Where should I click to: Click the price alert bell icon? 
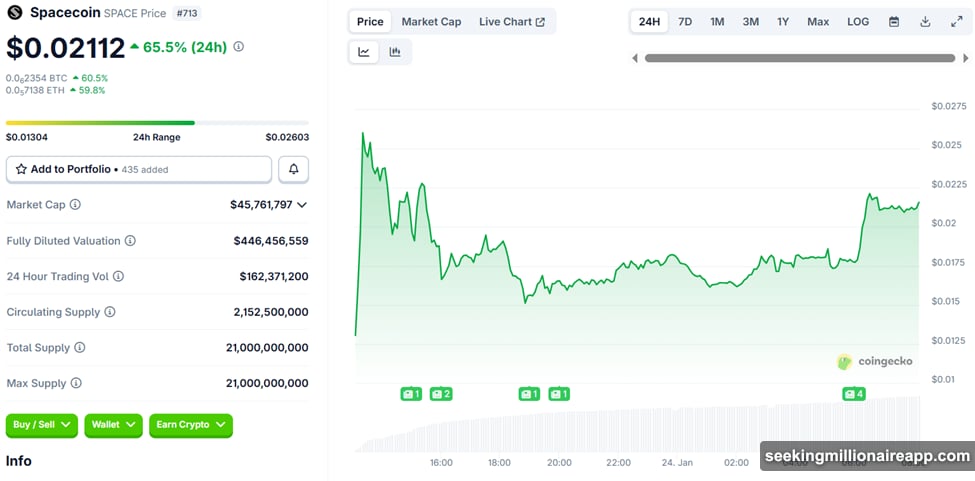(x=293, y=169)
